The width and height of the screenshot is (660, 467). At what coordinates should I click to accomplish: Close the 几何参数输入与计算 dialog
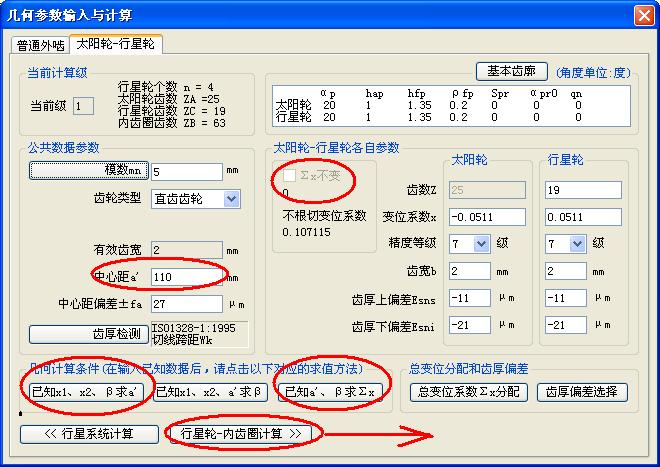644,16
